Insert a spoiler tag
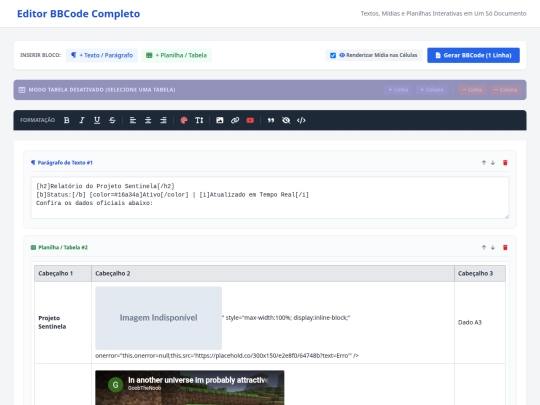Image resolution: width=540 pixels, height=405 pixels. [x=286, y=120]
